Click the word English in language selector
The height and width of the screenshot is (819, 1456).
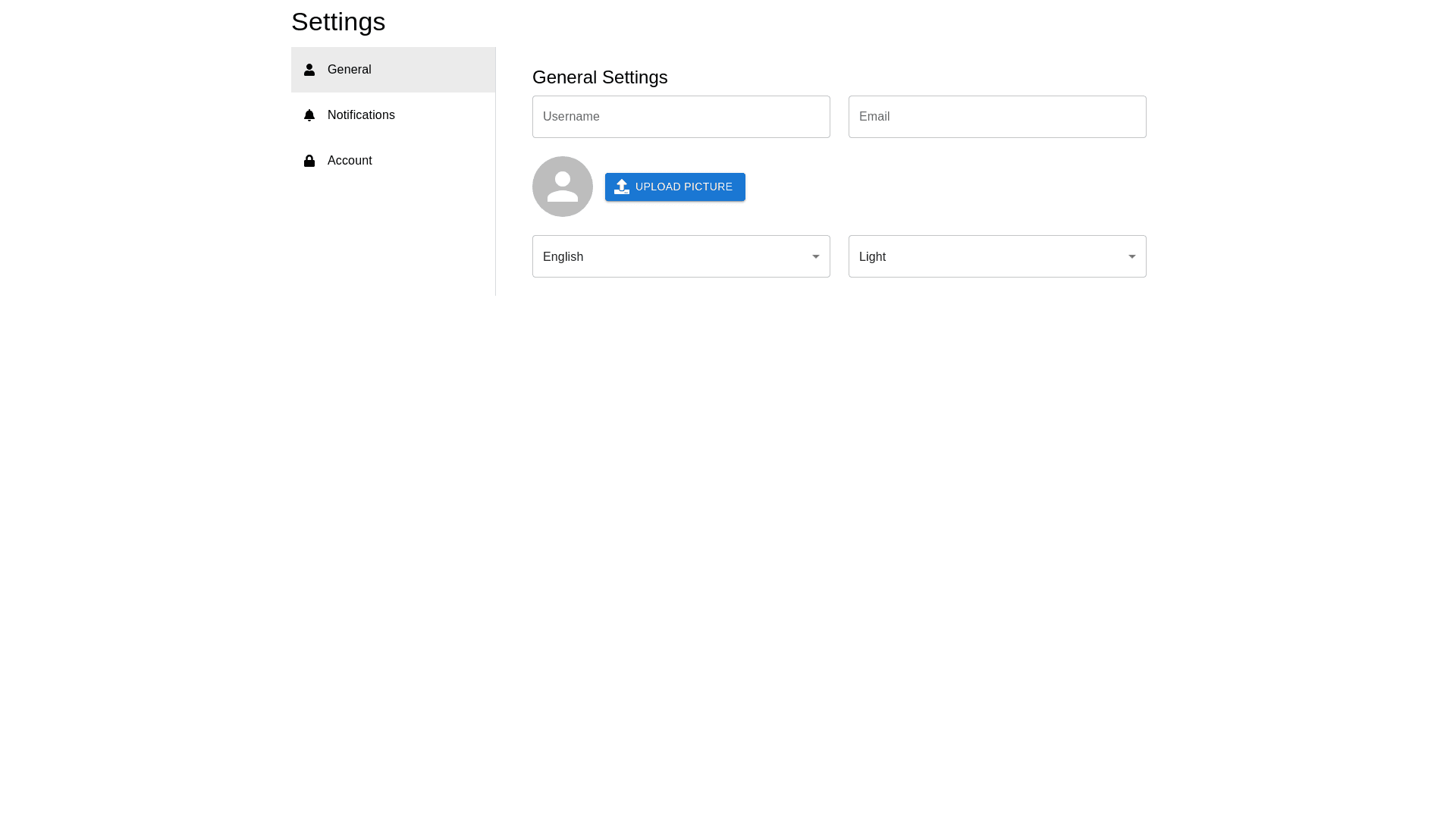tap(563, 257)
